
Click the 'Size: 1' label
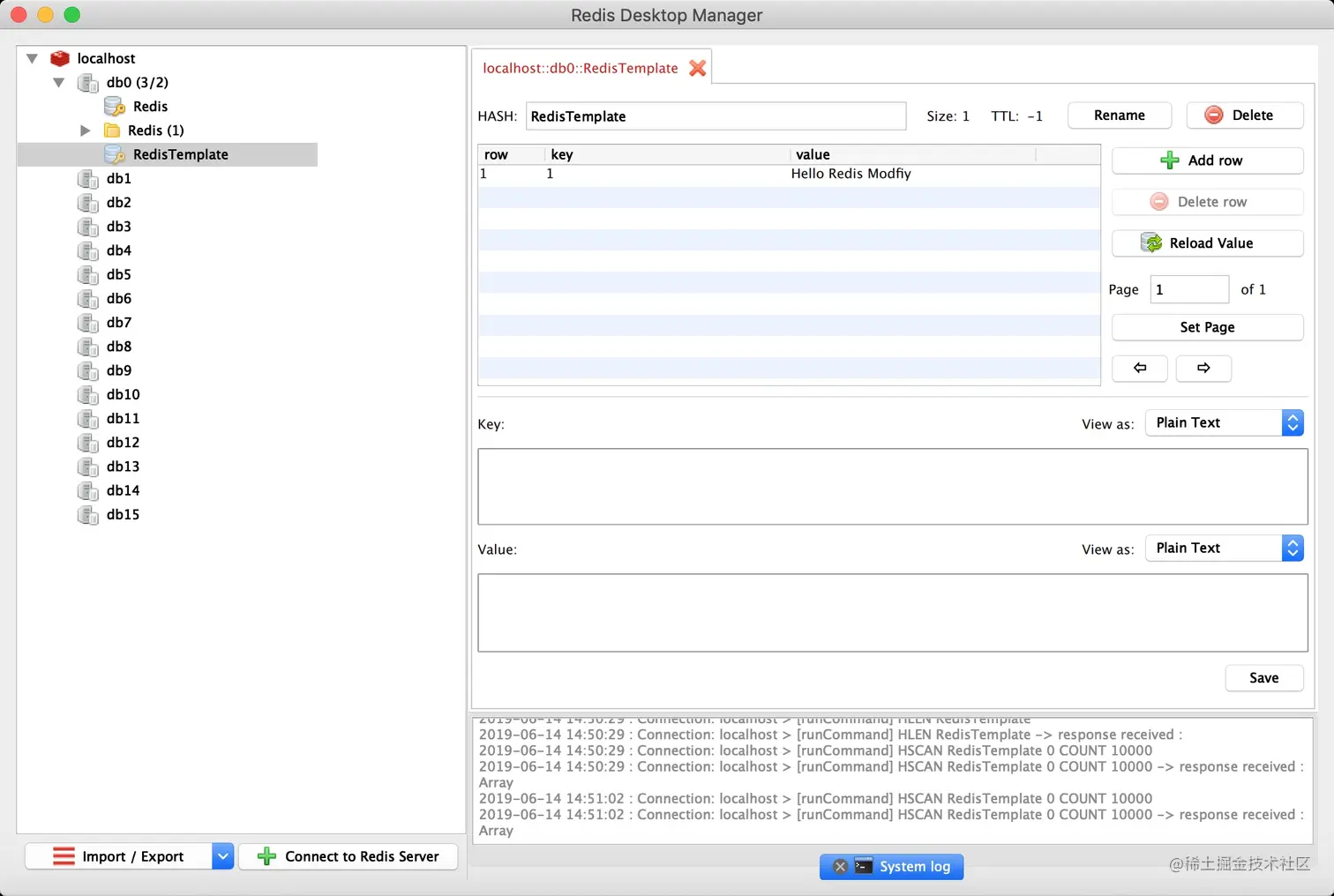(x=948, y=116)
